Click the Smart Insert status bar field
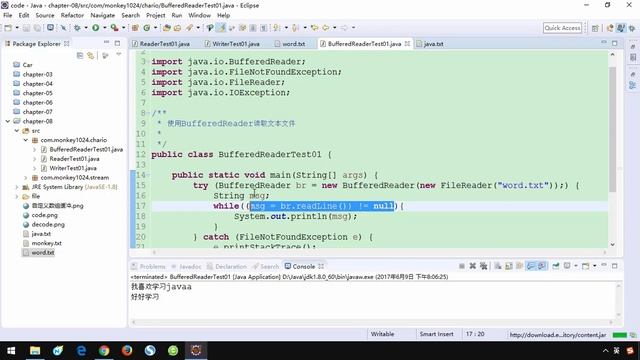 (x=436, y=334)
